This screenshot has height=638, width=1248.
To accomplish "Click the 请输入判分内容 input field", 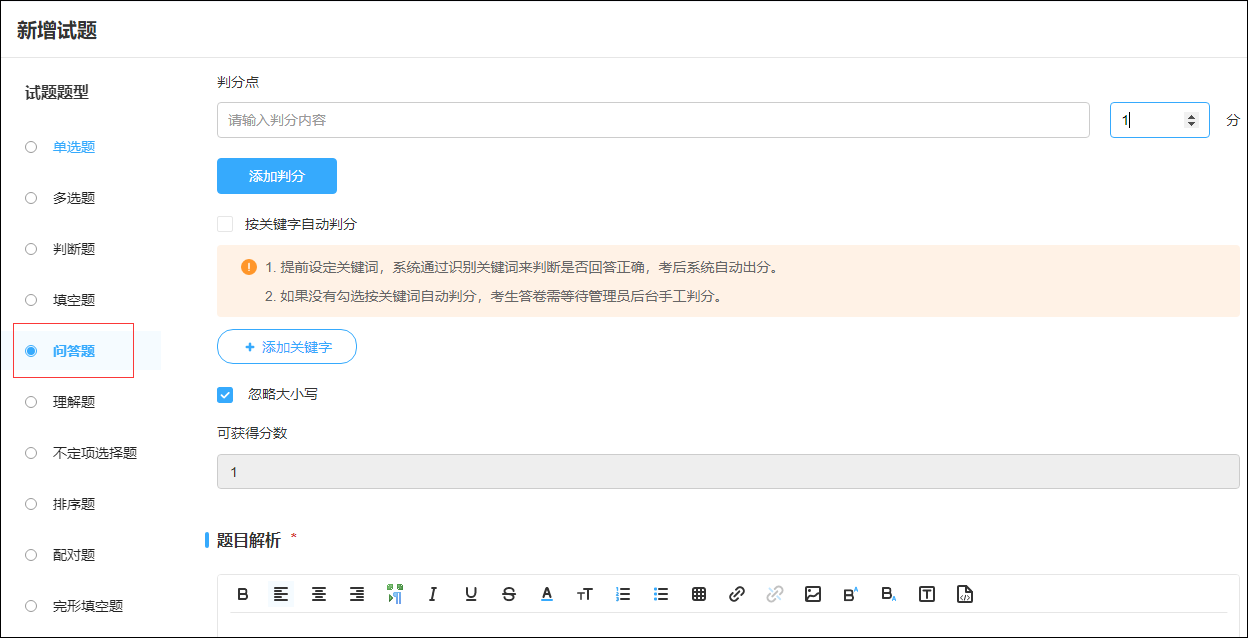I will point(653,120).
